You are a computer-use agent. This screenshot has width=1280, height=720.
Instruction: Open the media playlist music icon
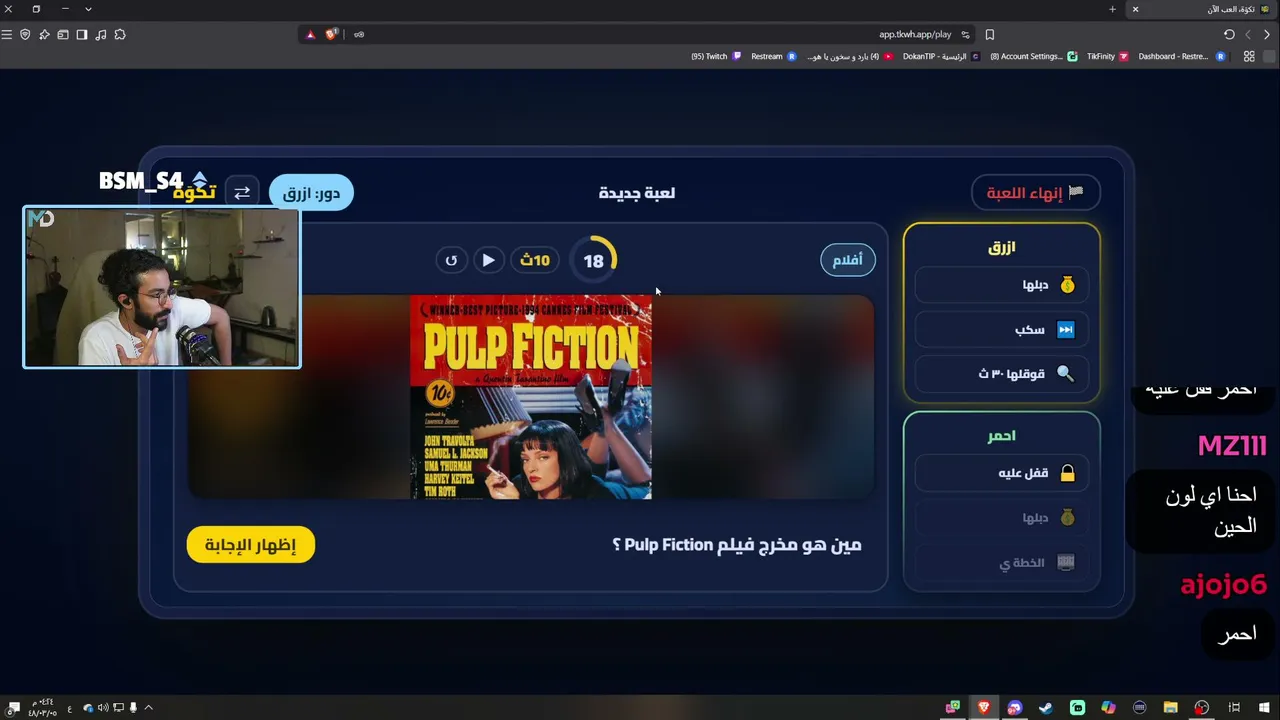(101, 34)
